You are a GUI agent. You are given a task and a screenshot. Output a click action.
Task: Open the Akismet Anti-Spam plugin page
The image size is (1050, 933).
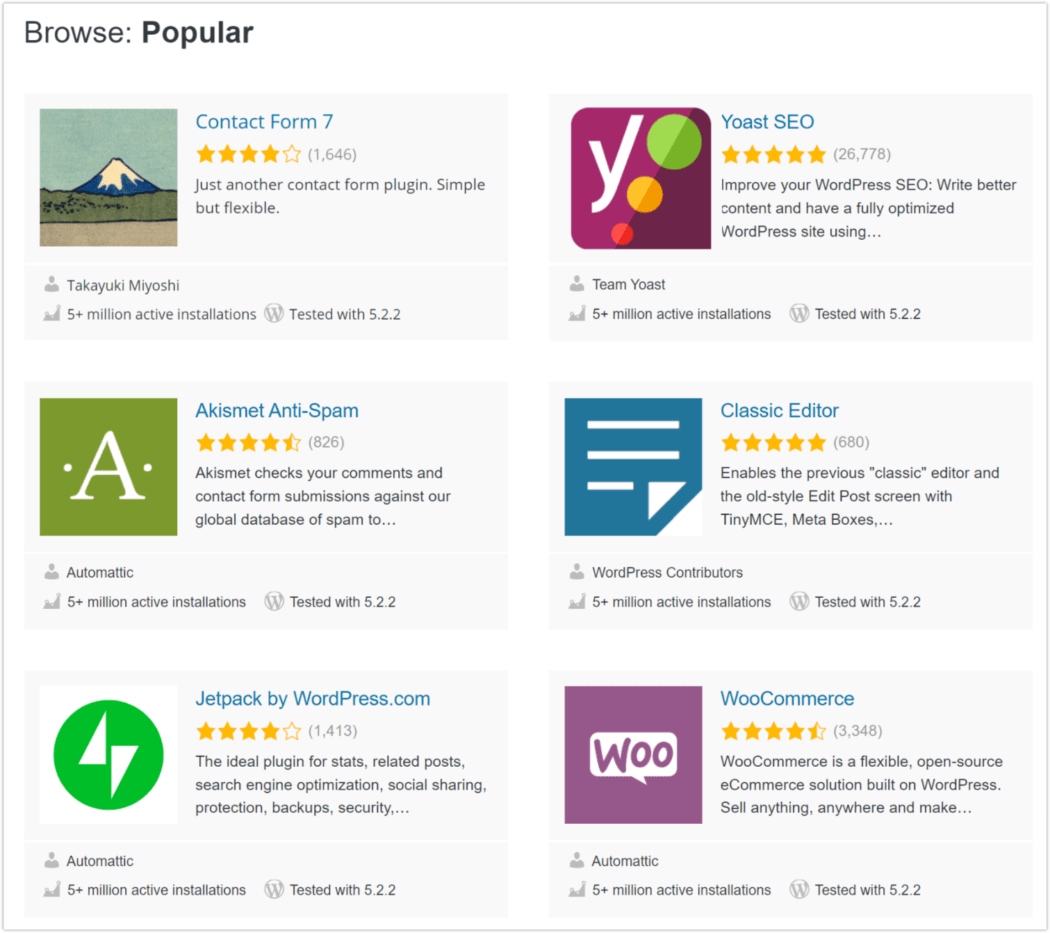tap(277, 410)
